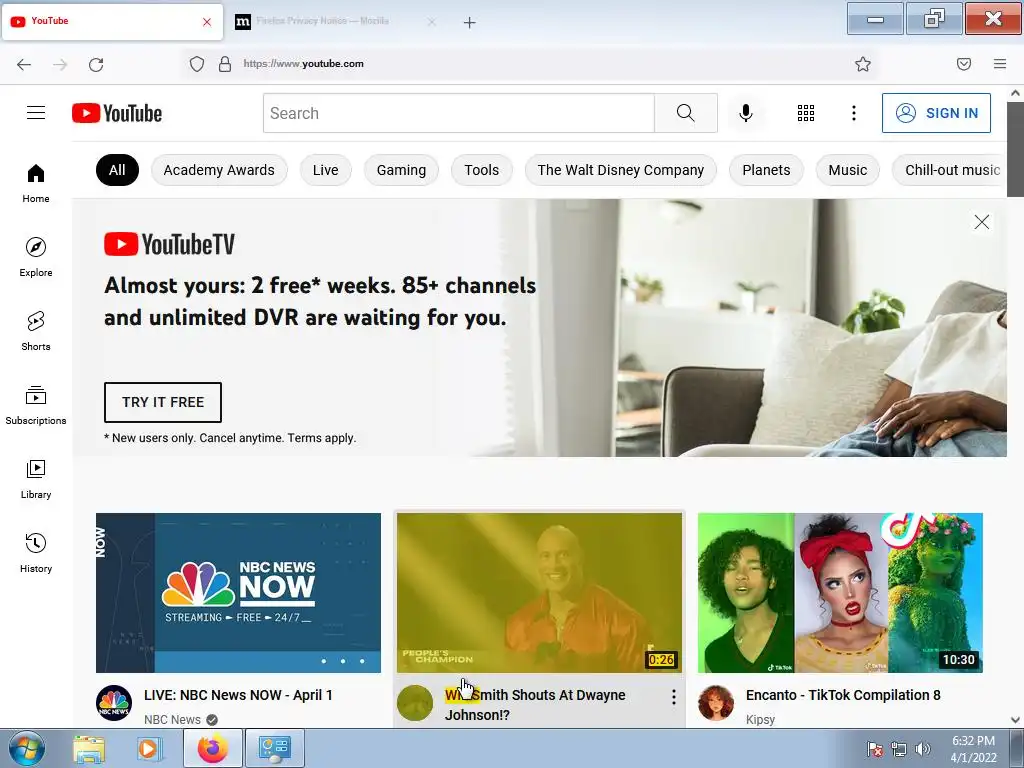Viewport: 1024px width, 768px height.
Task: Close the YouTube tab
Action: (x=207, y=22)
